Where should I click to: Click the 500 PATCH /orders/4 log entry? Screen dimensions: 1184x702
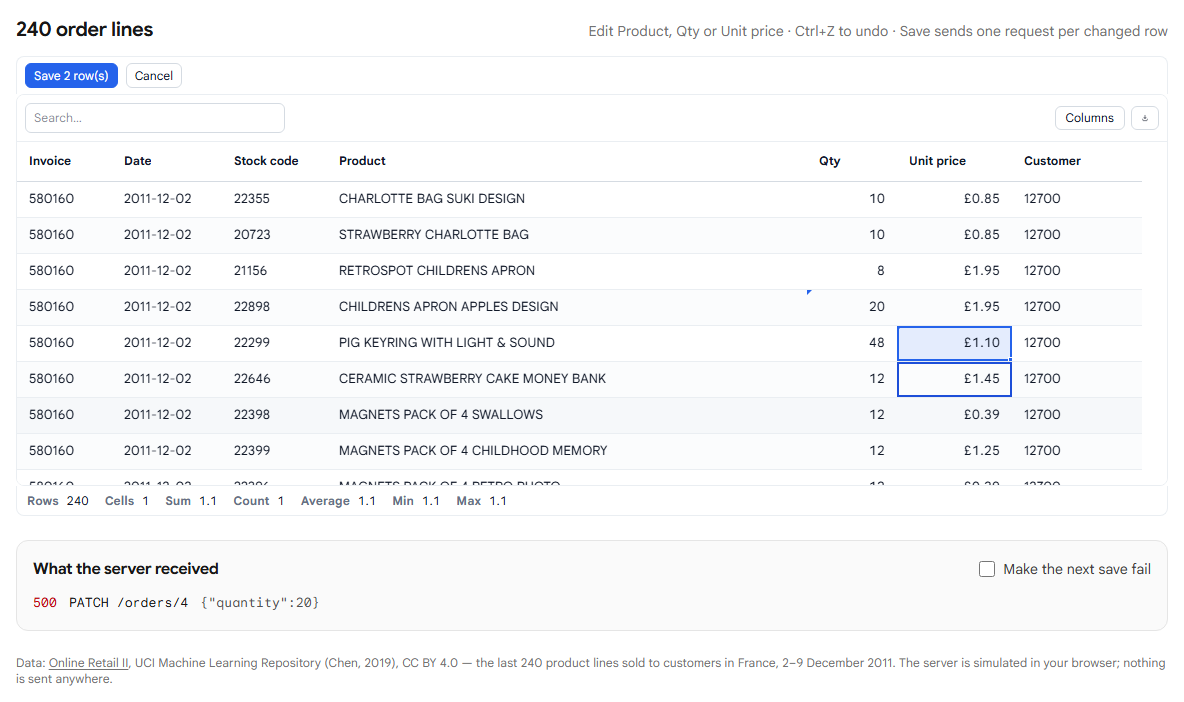176,602
